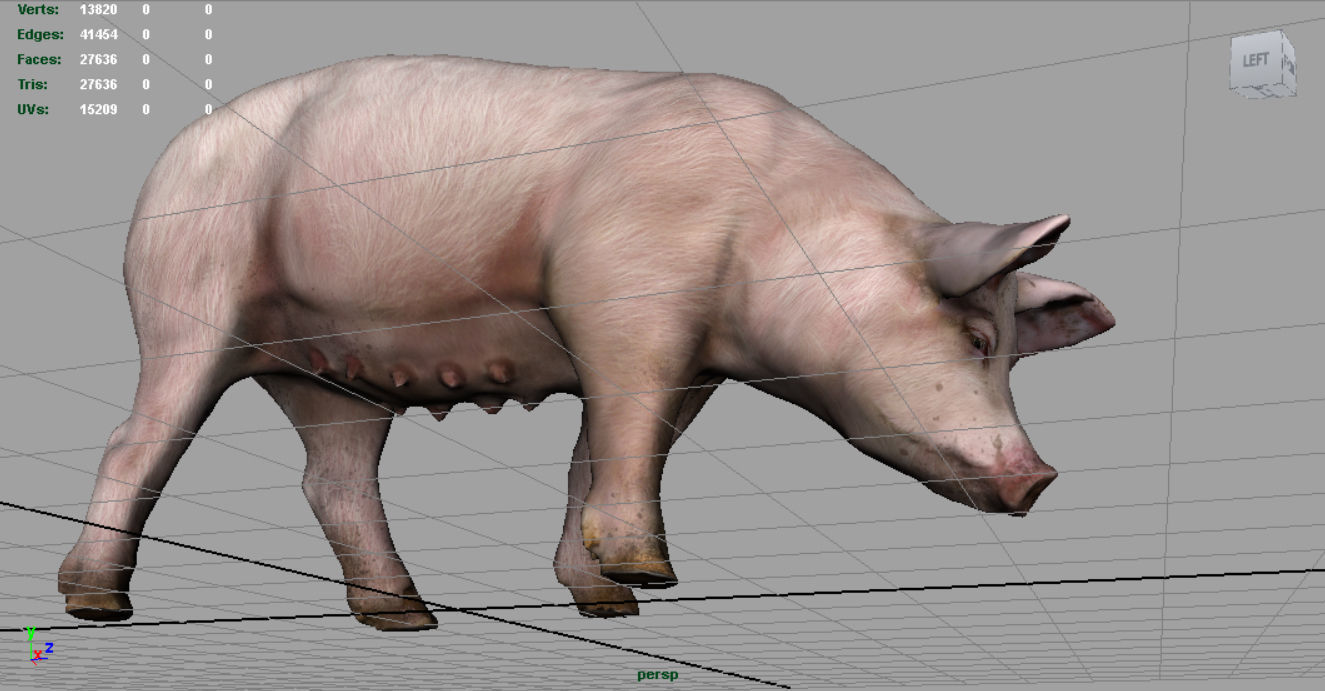Click the 'UVs:' heads-up display label
This screenshot has width=1325, height=691.
point(33,109)
